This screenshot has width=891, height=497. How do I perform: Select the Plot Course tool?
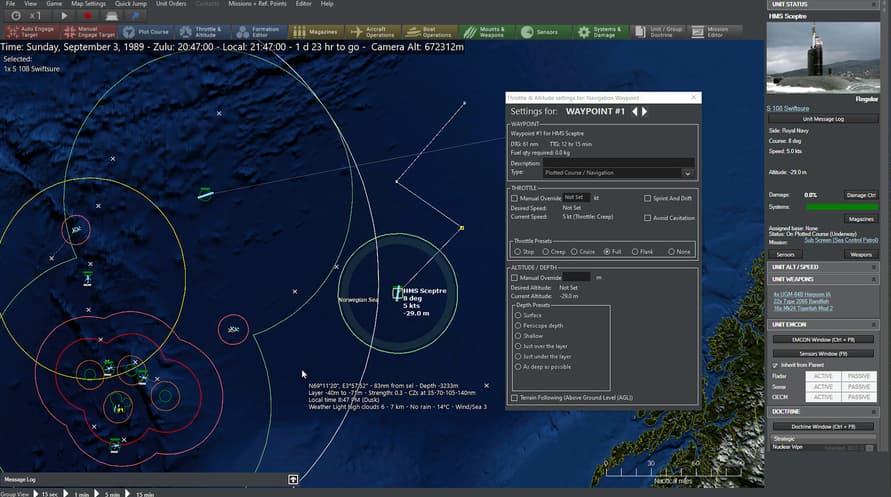146,32
